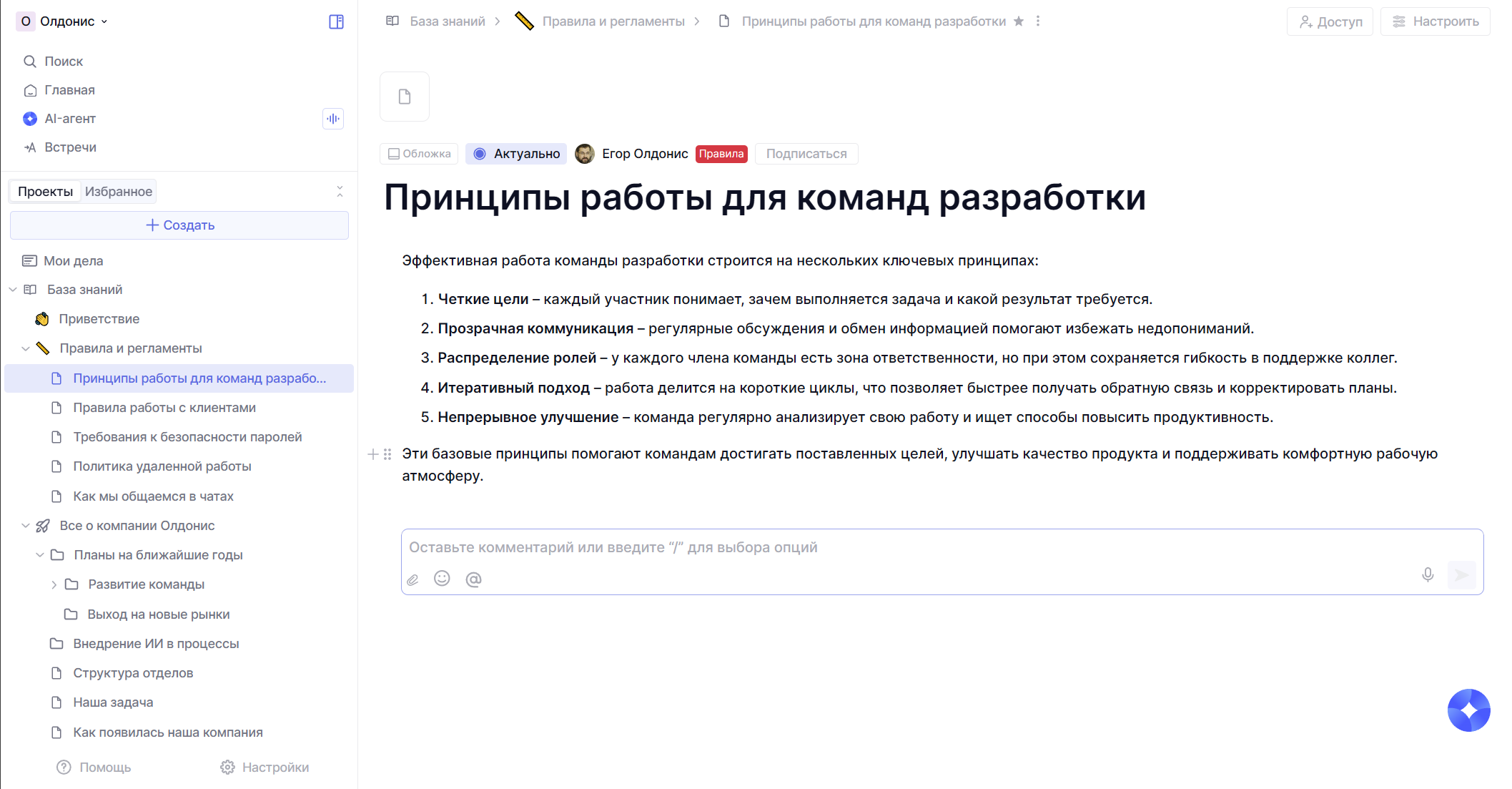Collapse the База знаний tree section
1512x789 pixels.
(x=13, y=290)
